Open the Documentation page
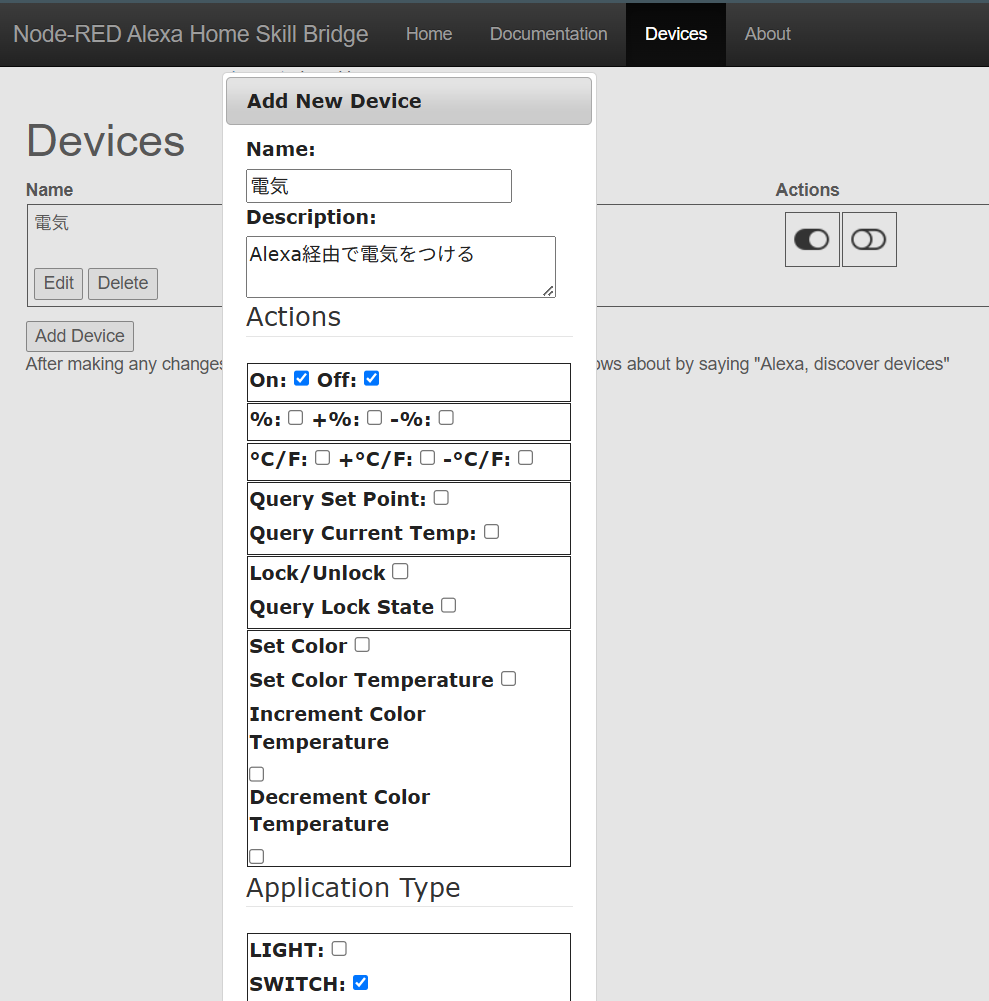 pos(548,33)
